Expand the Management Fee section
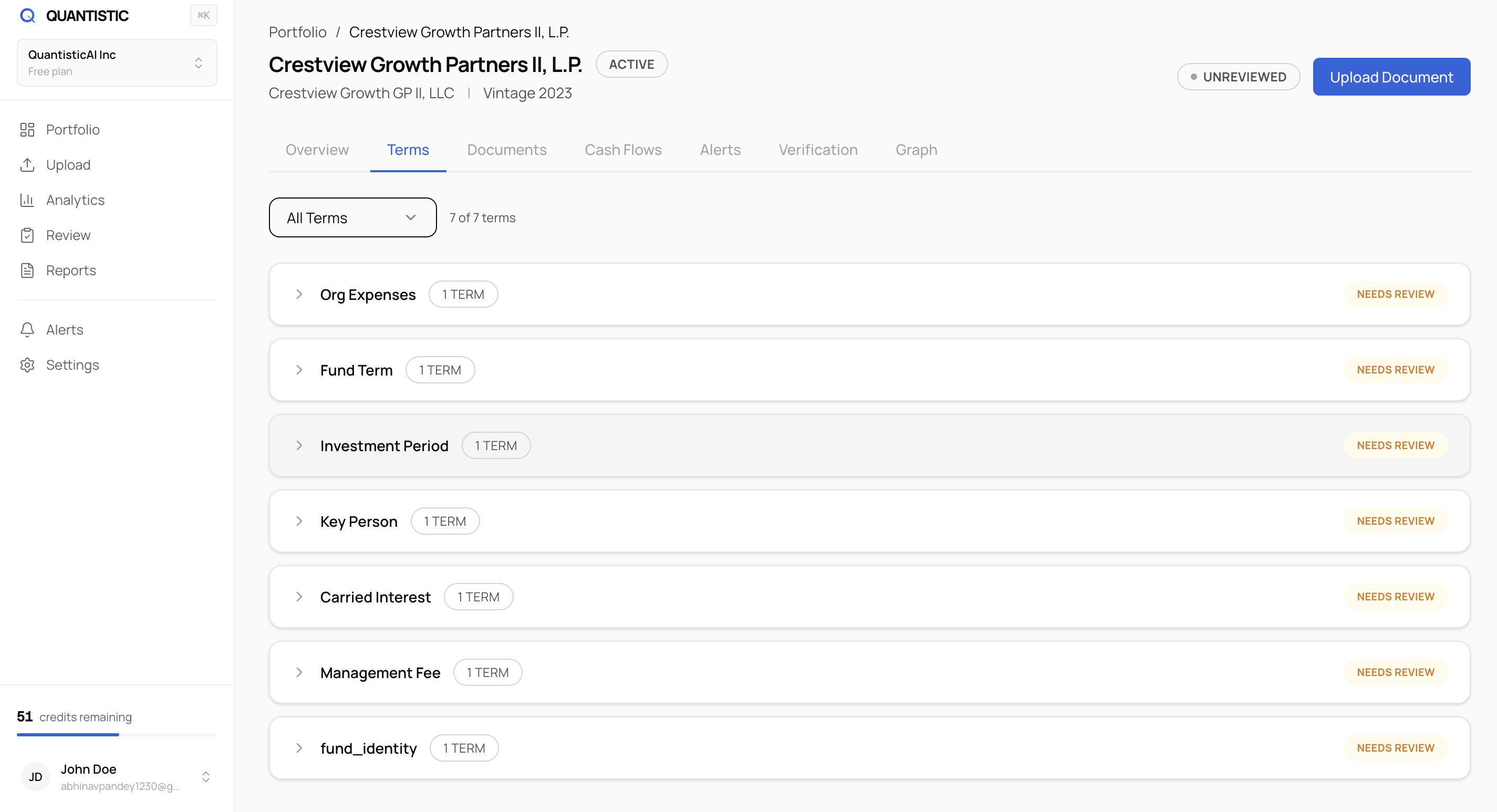1497x812 pixels. coord(299,672)
